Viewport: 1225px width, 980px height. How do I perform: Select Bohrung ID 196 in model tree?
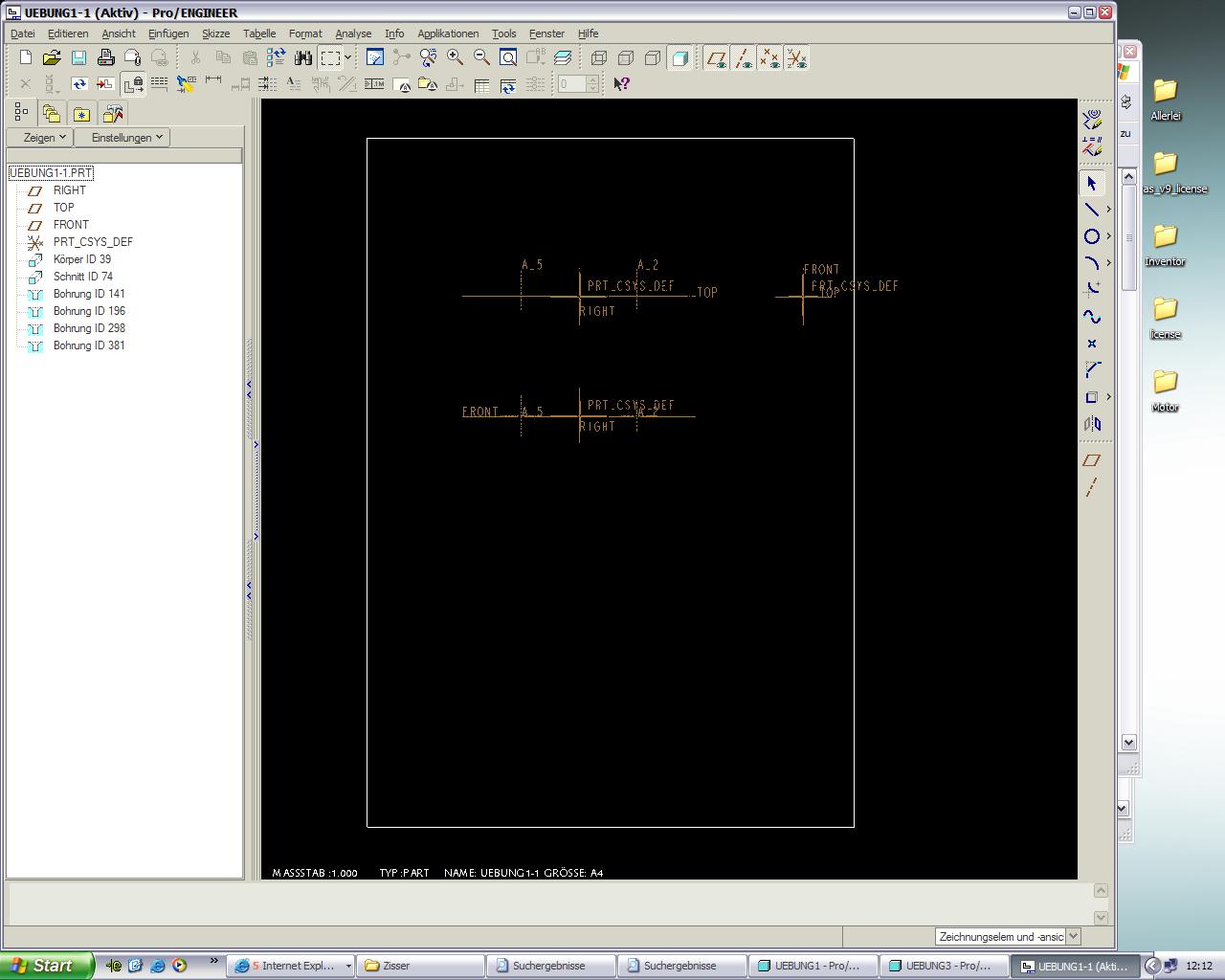[89, 311]
